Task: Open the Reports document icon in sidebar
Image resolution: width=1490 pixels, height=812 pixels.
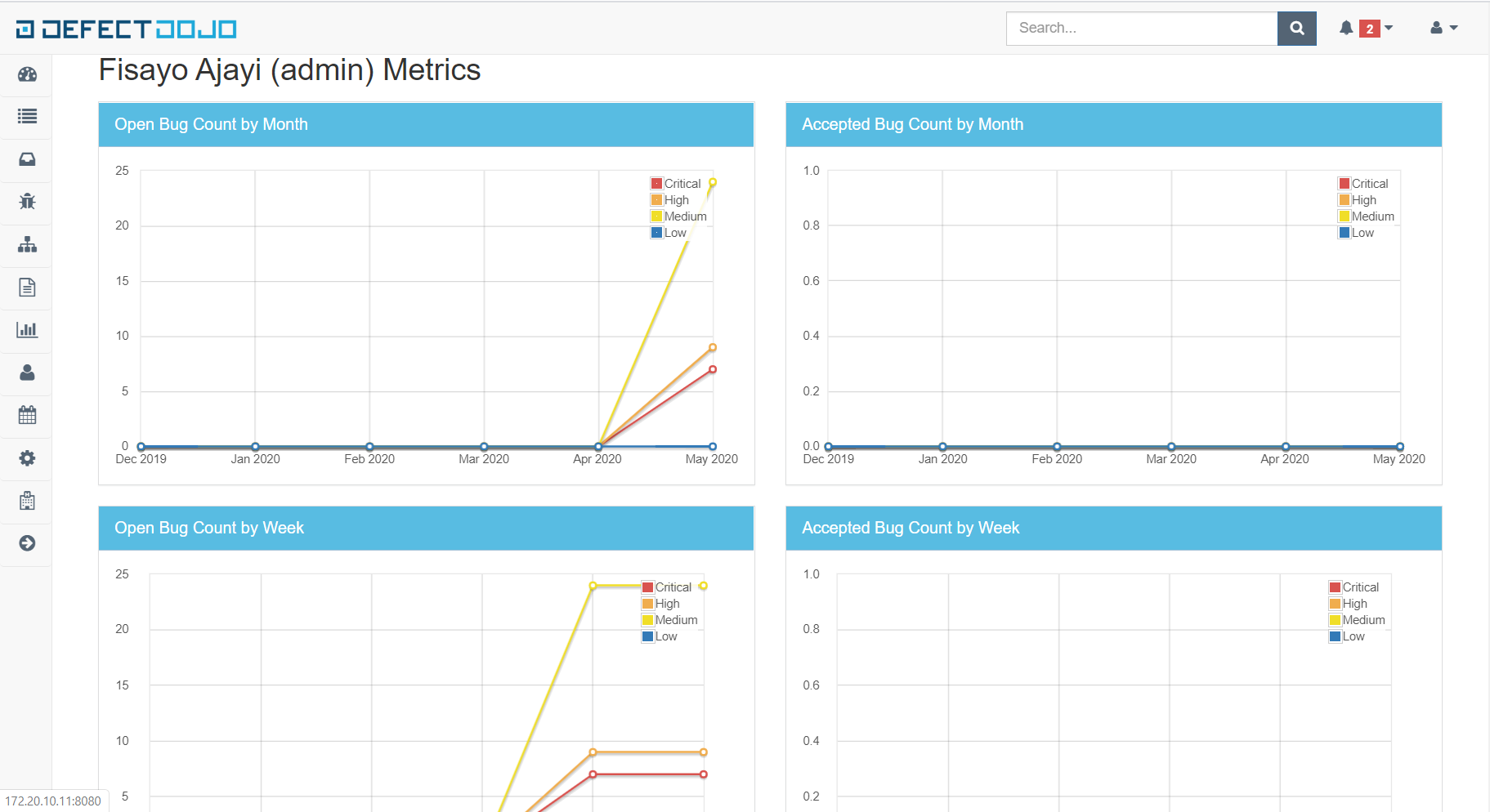Action: click(27, 287)
